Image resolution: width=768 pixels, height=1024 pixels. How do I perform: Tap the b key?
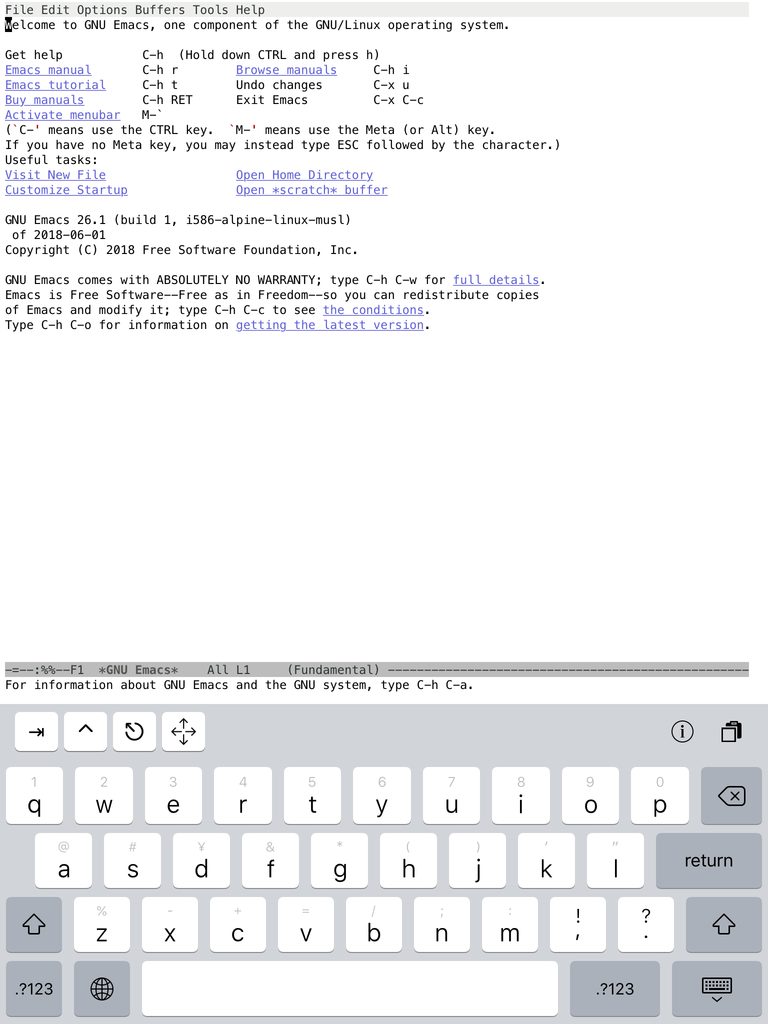pos(374,925)
